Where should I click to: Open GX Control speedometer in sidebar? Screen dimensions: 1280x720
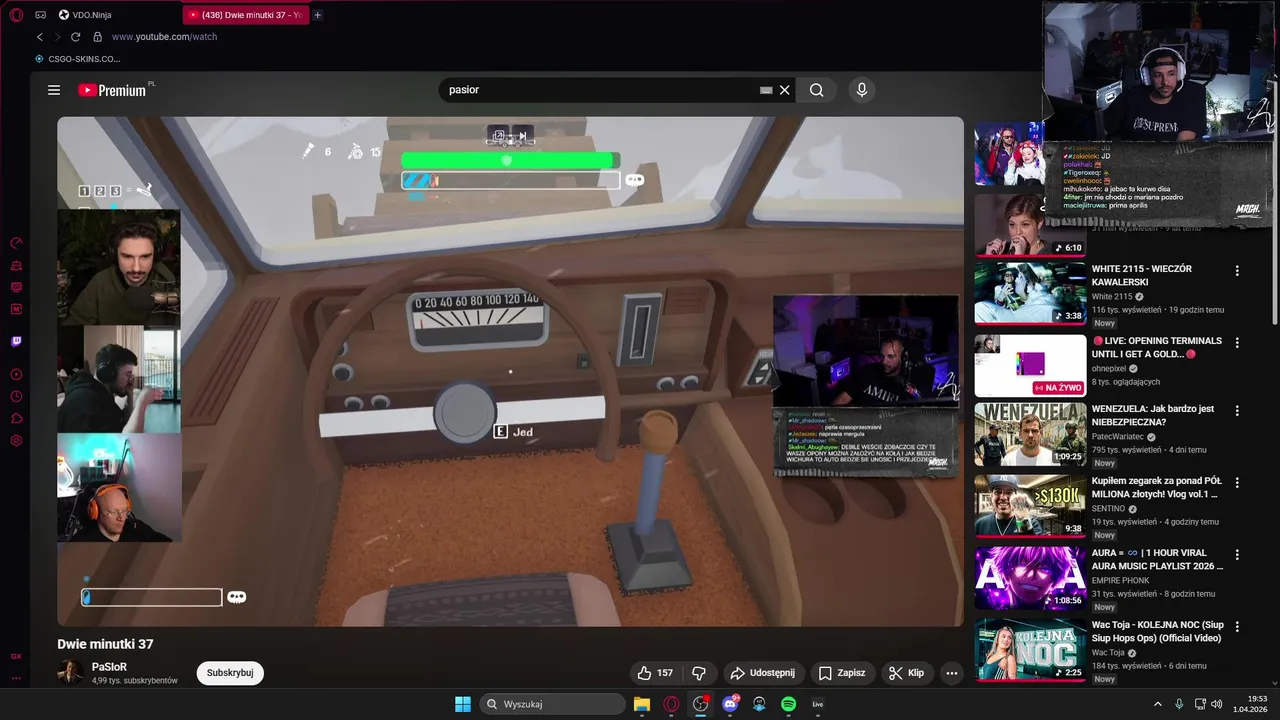pyautogui.click(x=16, y=243)
